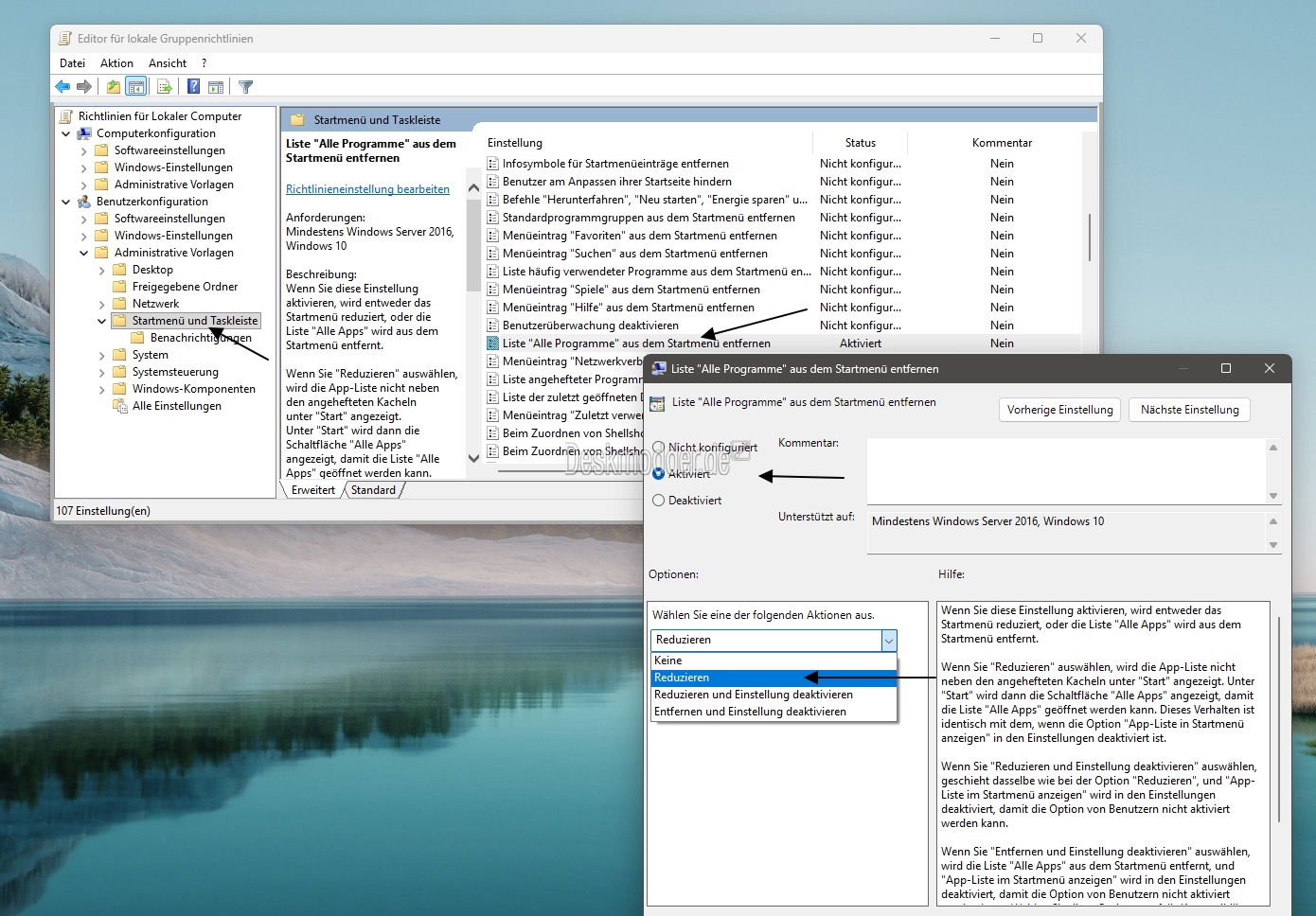Click the folder Up one level icon

(114, 87)
